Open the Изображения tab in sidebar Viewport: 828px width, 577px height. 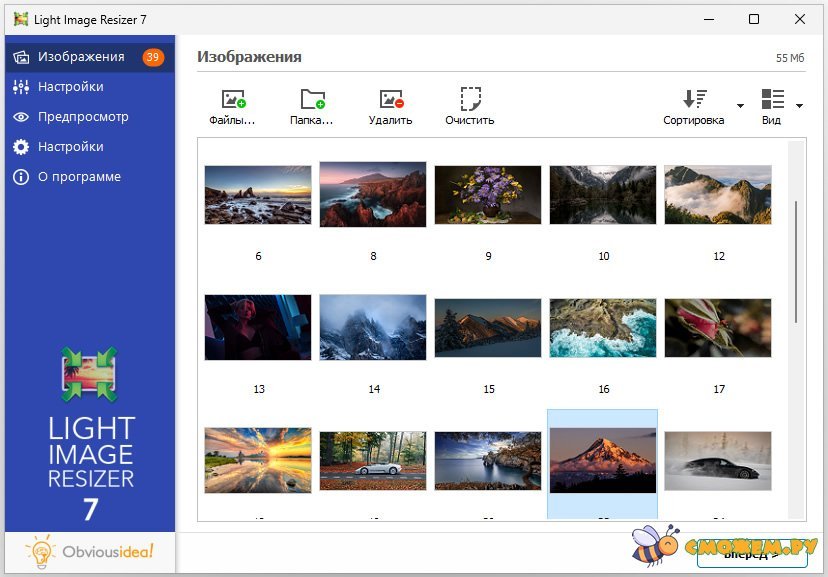click(80, 57)
